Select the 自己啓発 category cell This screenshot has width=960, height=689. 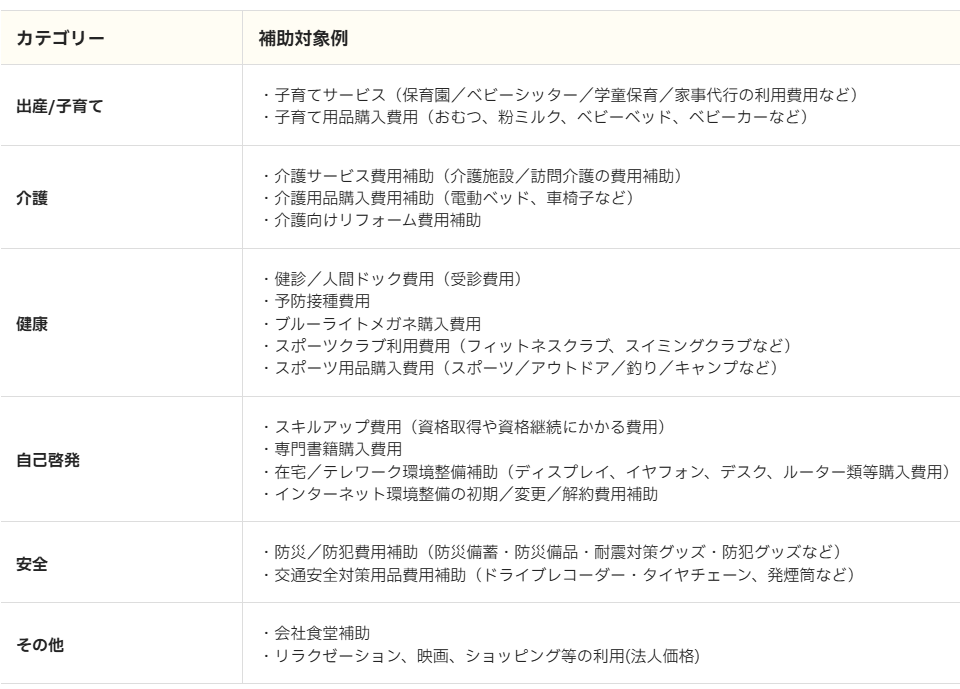[46, 459]
